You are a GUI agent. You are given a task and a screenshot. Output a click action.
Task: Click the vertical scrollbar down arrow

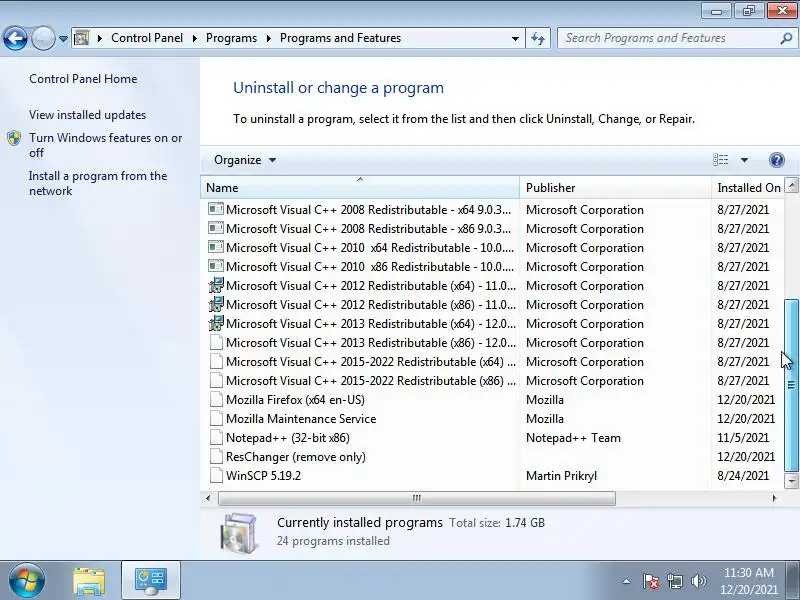[x=791, y=480]
